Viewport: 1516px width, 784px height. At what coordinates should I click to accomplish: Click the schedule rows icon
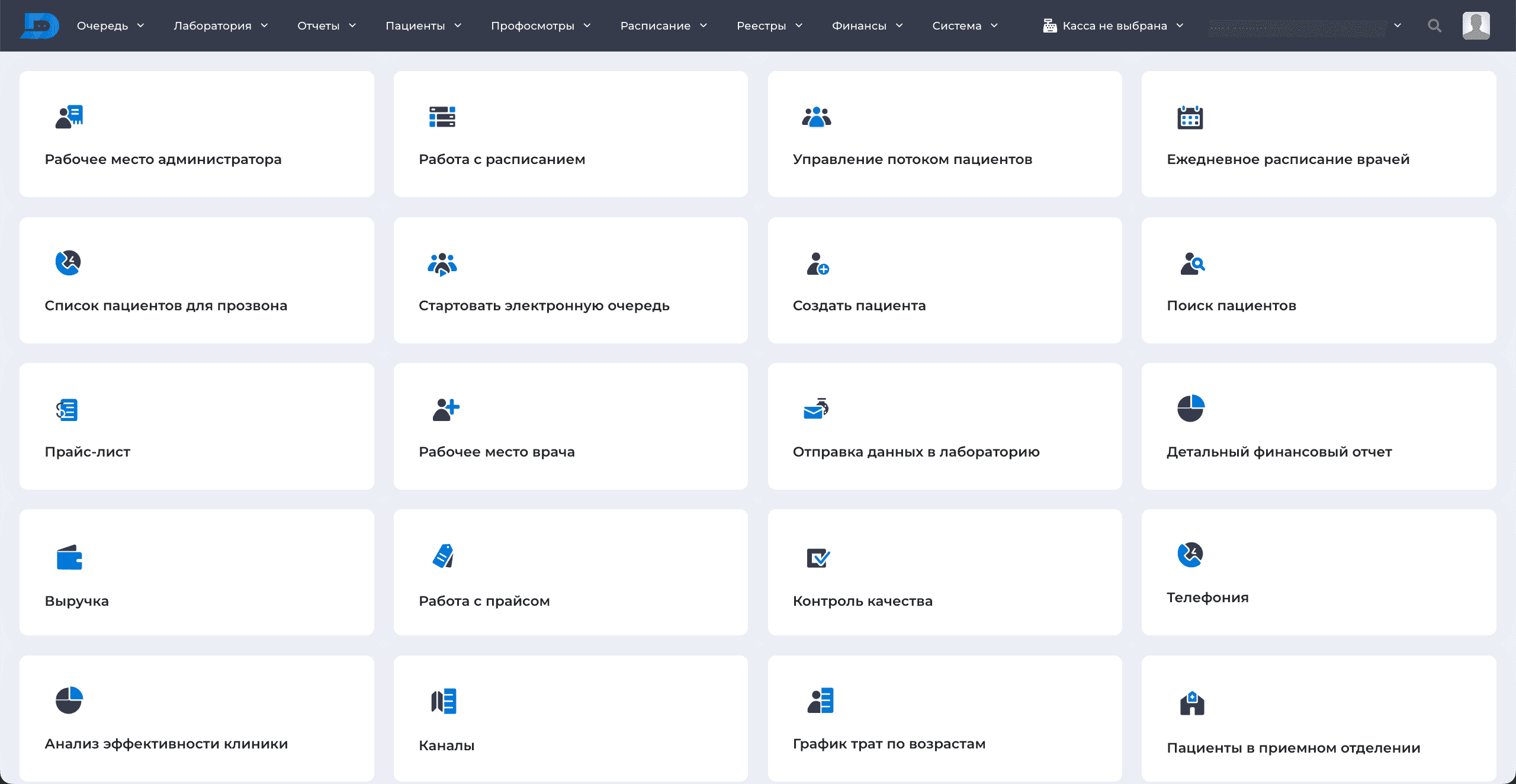(442, 117)
